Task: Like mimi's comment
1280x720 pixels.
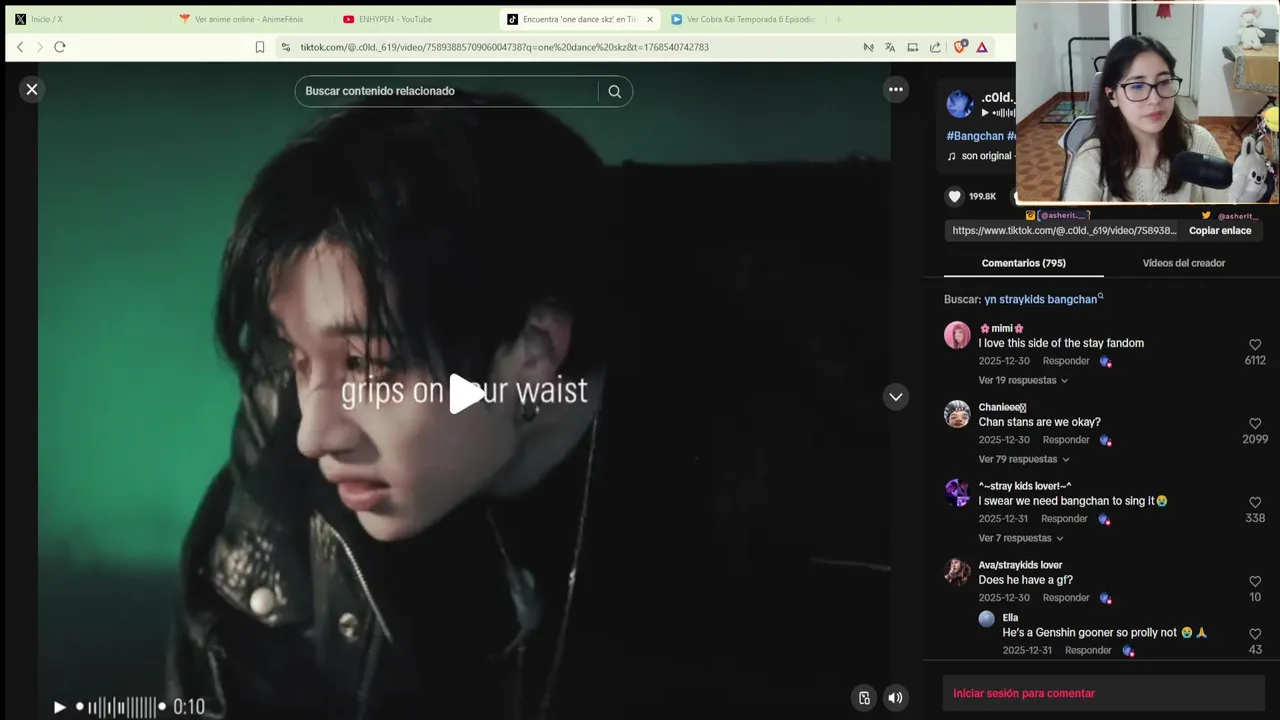Action: [x=1255, y=345]
